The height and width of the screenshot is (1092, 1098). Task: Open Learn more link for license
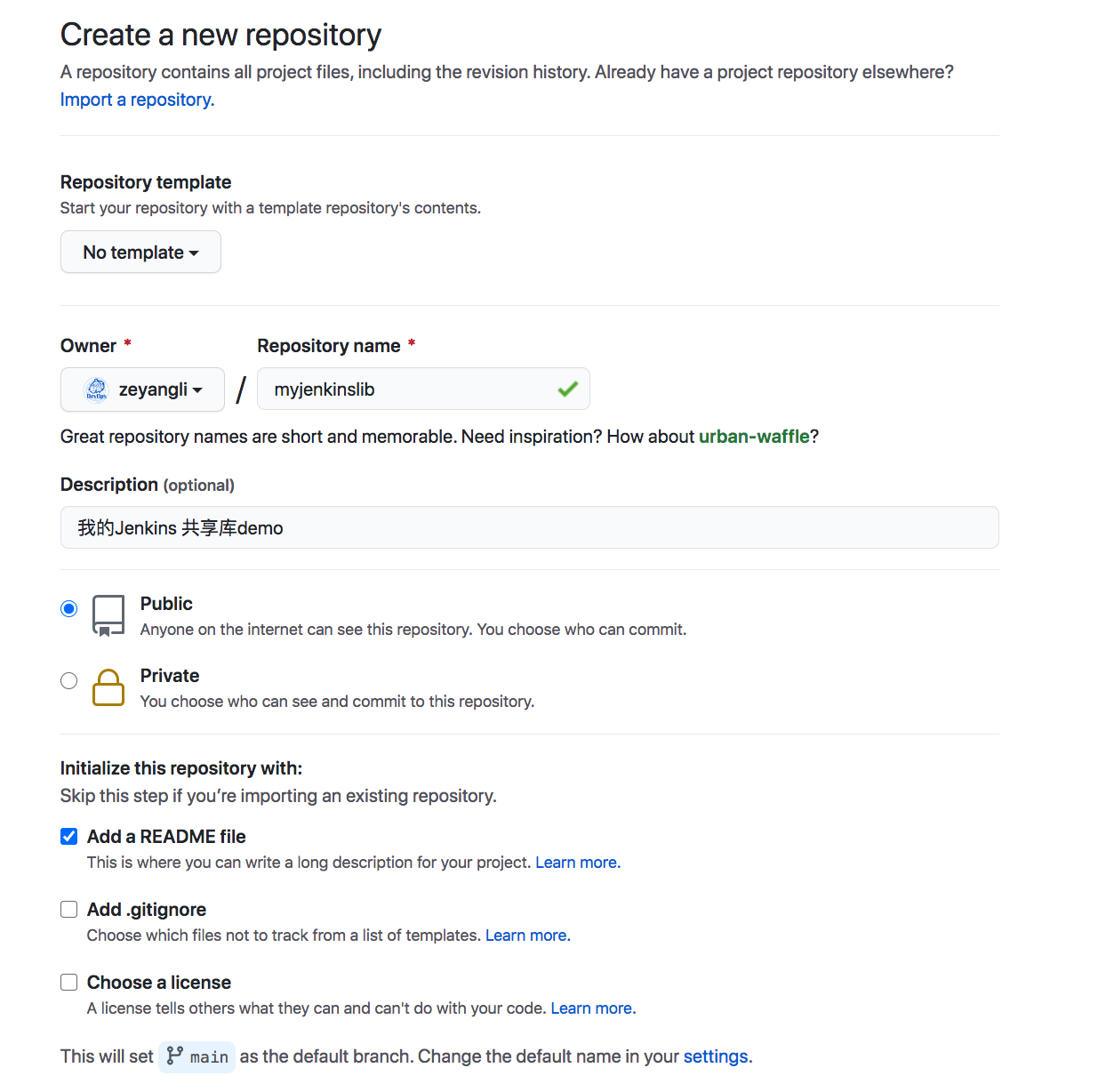[593, 1008]
